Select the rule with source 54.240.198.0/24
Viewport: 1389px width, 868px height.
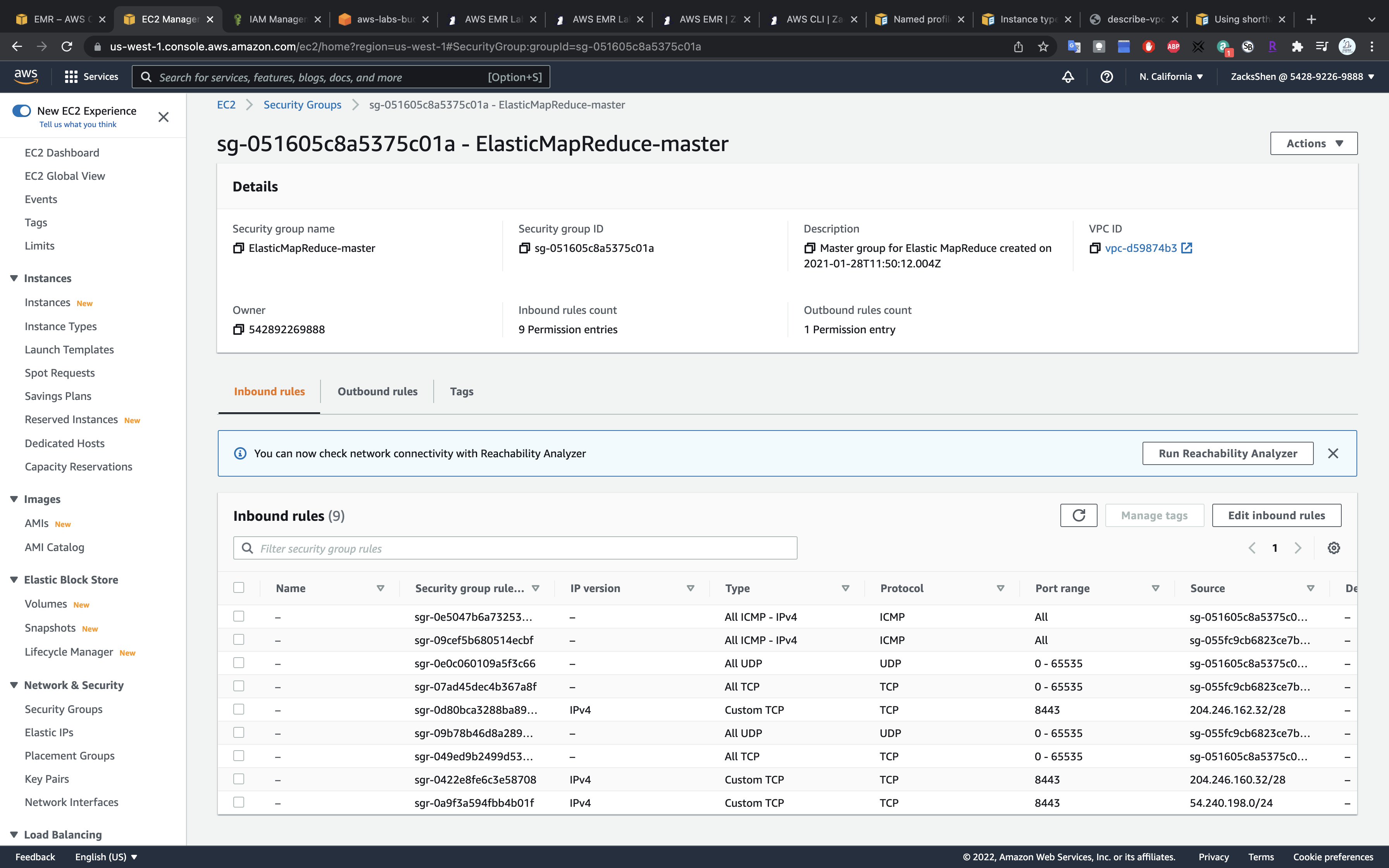tap(239, 803)
